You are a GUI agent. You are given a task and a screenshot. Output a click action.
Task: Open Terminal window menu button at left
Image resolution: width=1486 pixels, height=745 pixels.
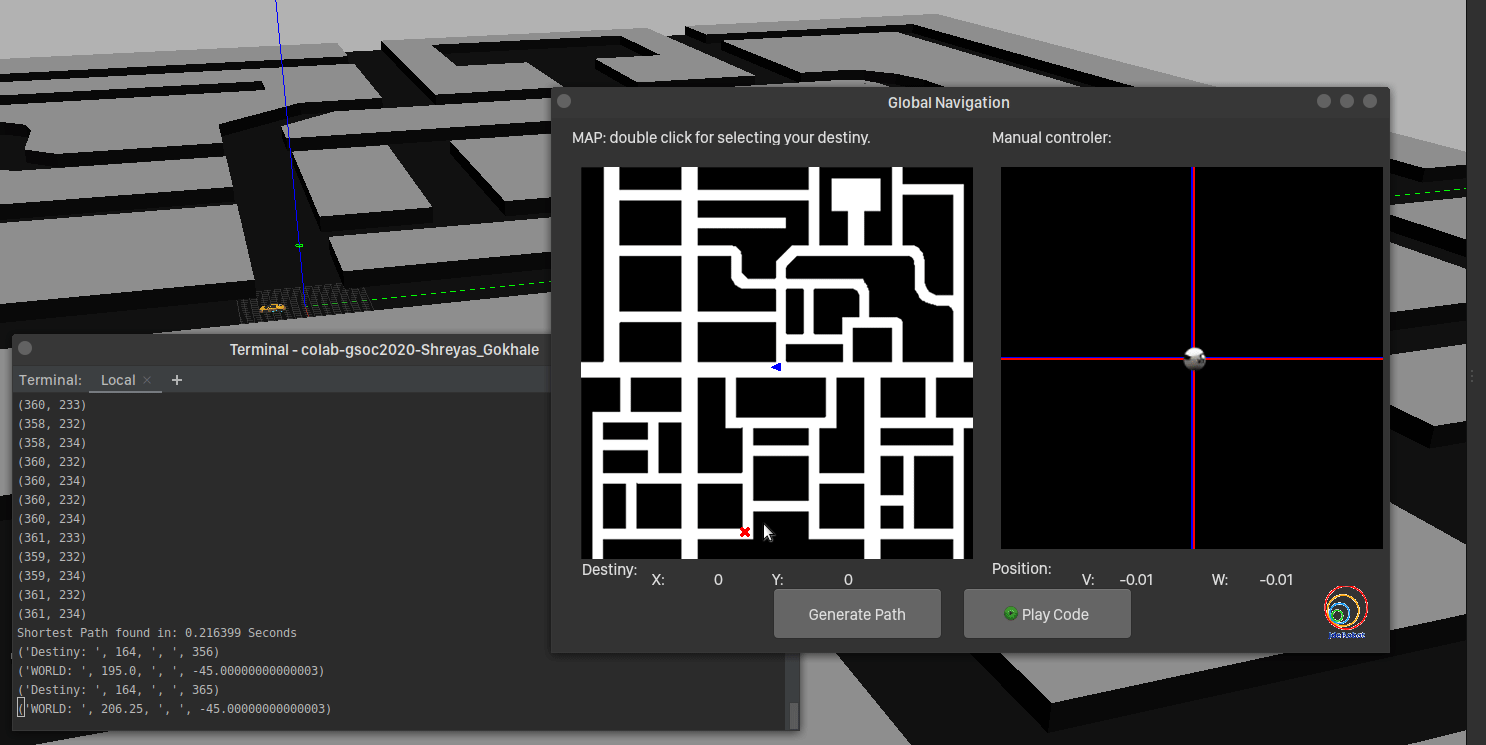[x=26, y=348]
